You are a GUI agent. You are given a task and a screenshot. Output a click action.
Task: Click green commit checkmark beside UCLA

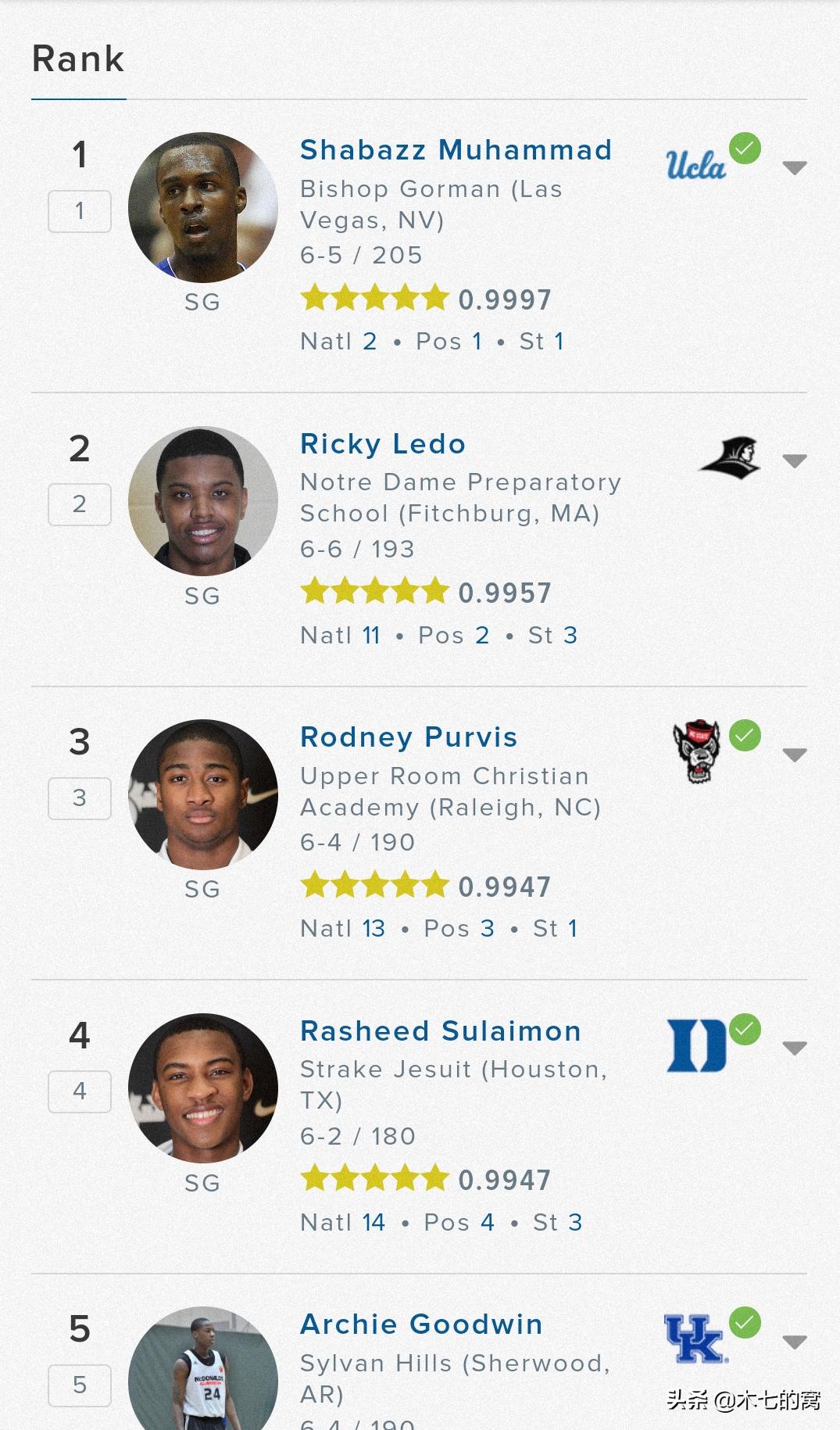coord(745,148)
